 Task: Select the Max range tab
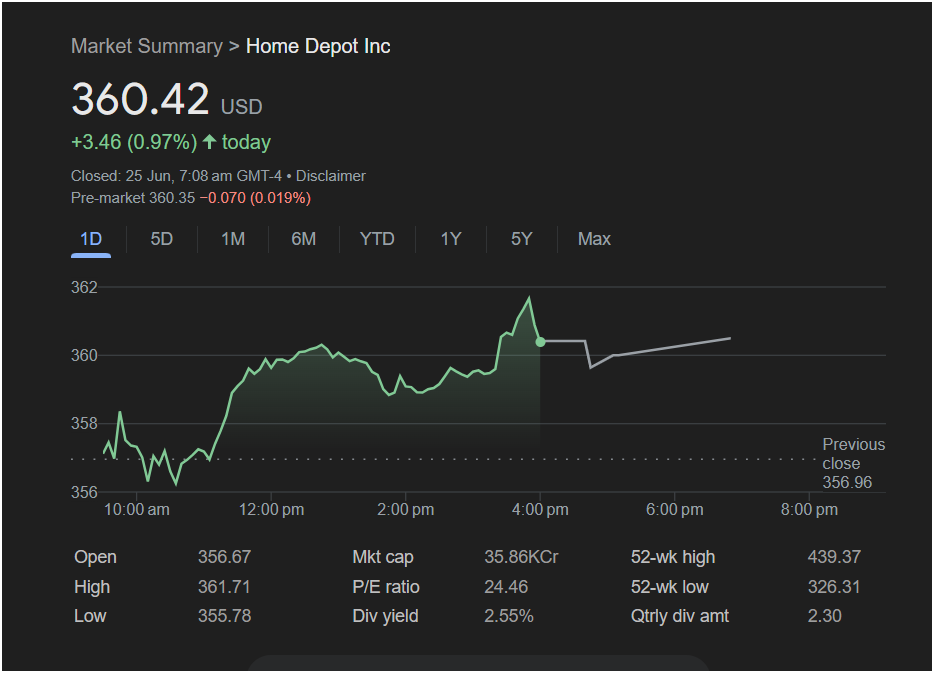[x=594, y=239]
